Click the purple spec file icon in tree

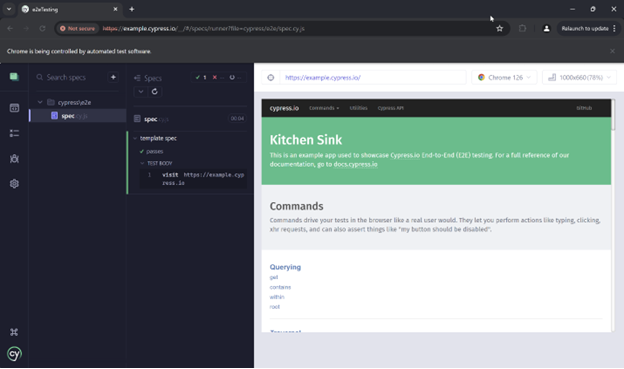(55, 115)
